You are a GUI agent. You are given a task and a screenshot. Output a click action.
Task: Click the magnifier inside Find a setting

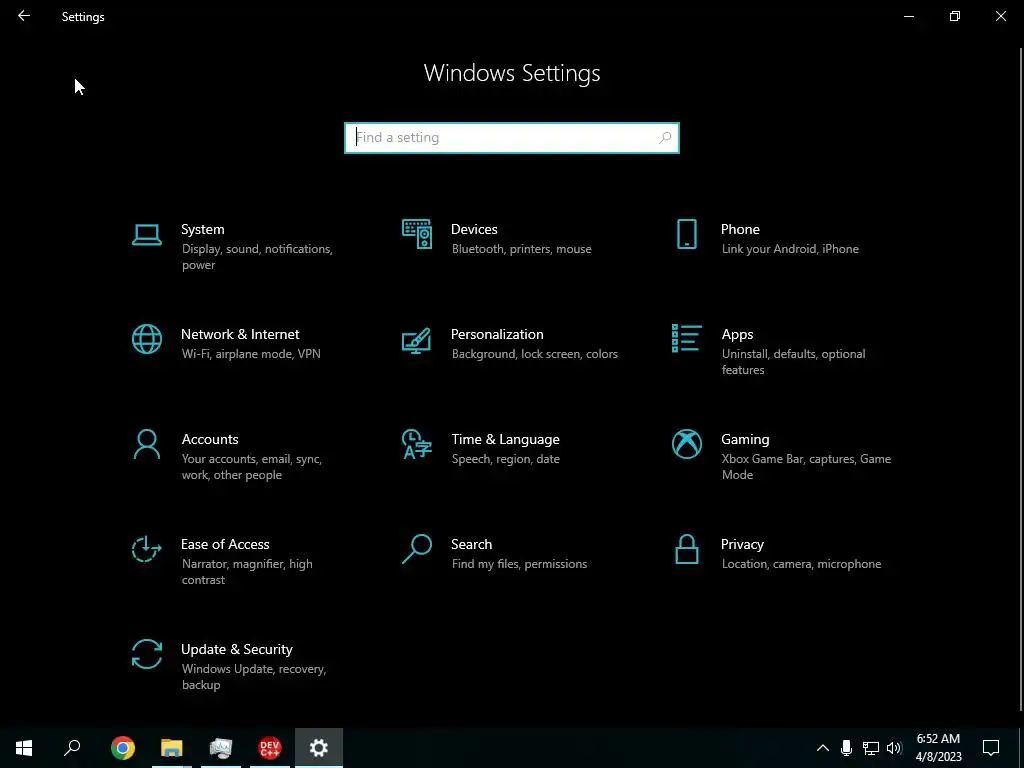coord(665,138)
